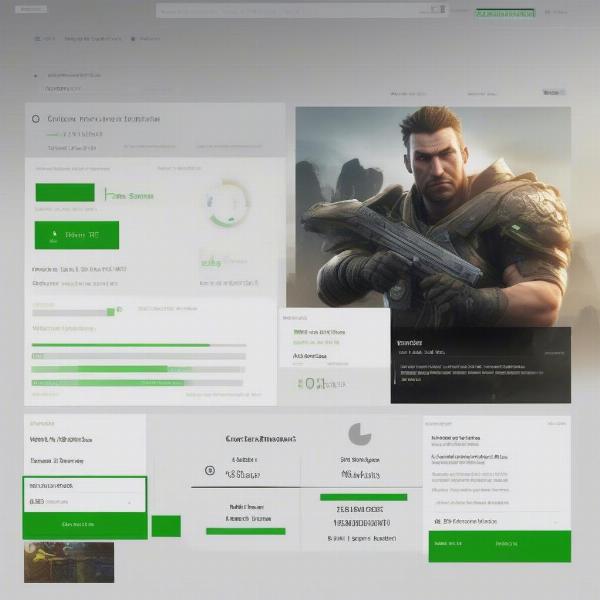Click the circled coin icon in the center bottom panel

point(210,470)
